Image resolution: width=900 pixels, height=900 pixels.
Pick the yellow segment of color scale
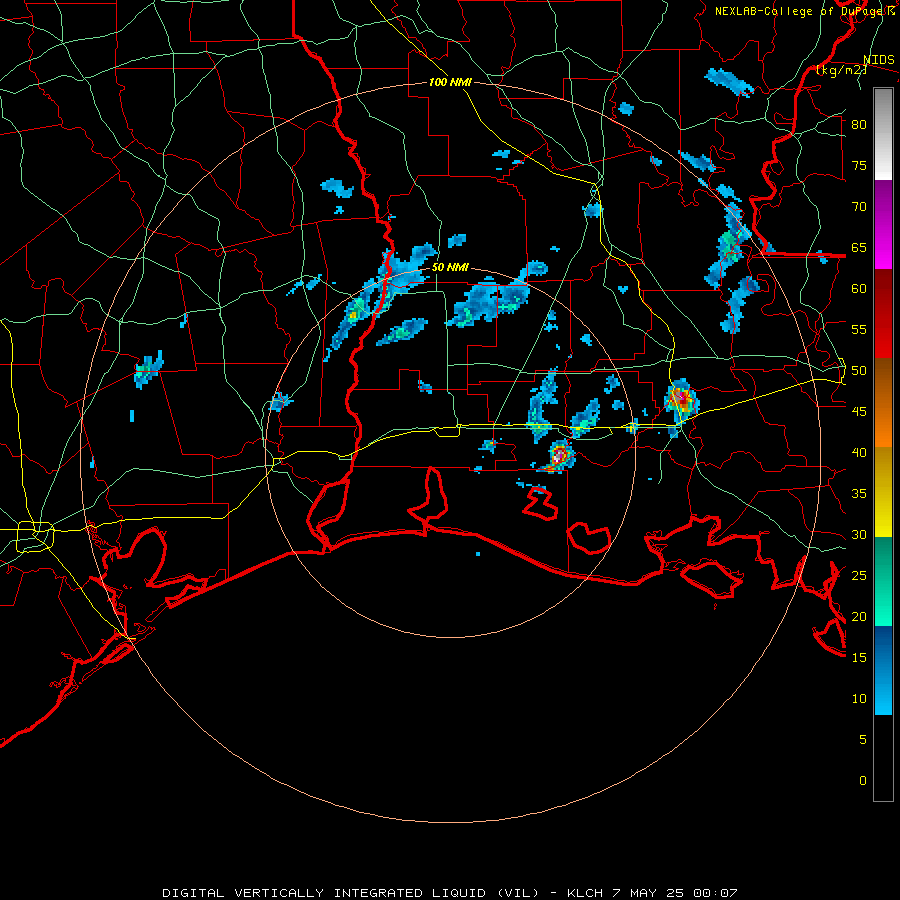883,492
